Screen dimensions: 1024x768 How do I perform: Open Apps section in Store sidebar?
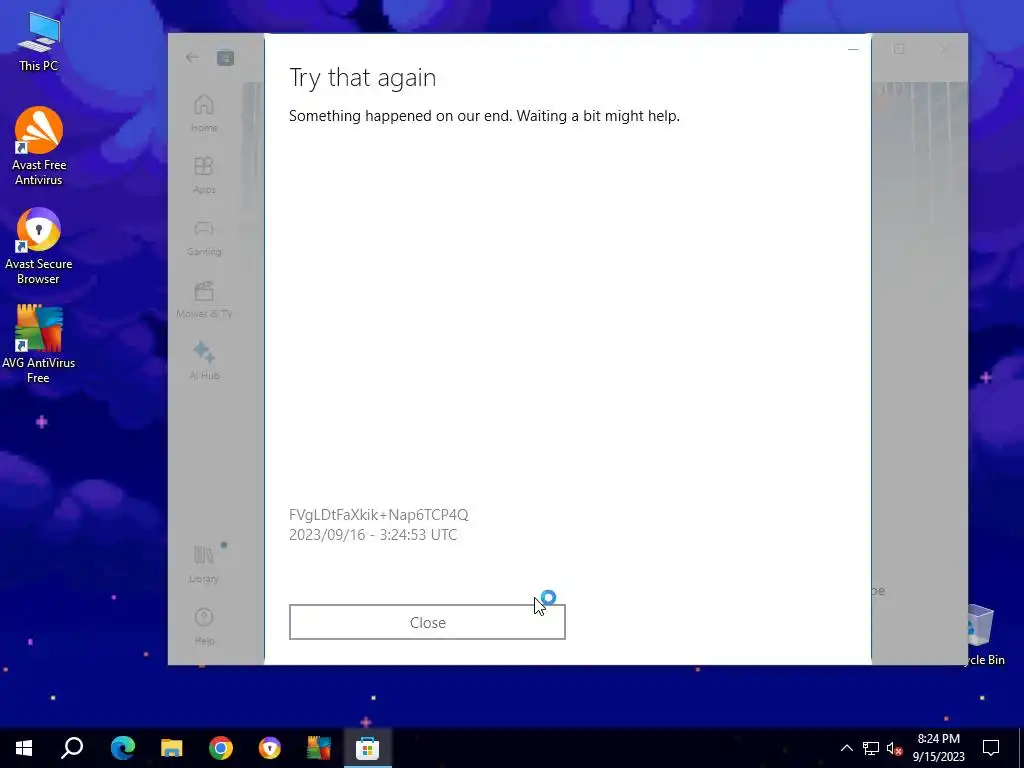point(204,176)
